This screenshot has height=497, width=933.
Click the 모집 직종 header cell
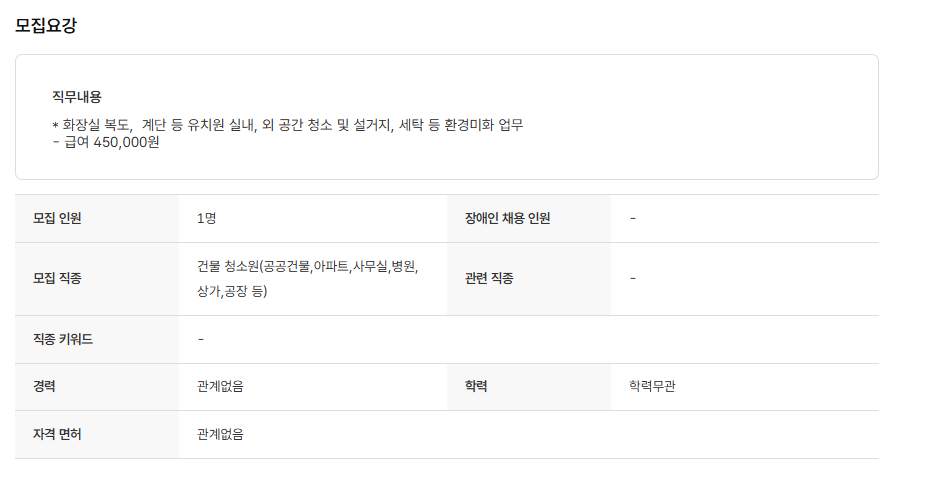tap(57, 278)
